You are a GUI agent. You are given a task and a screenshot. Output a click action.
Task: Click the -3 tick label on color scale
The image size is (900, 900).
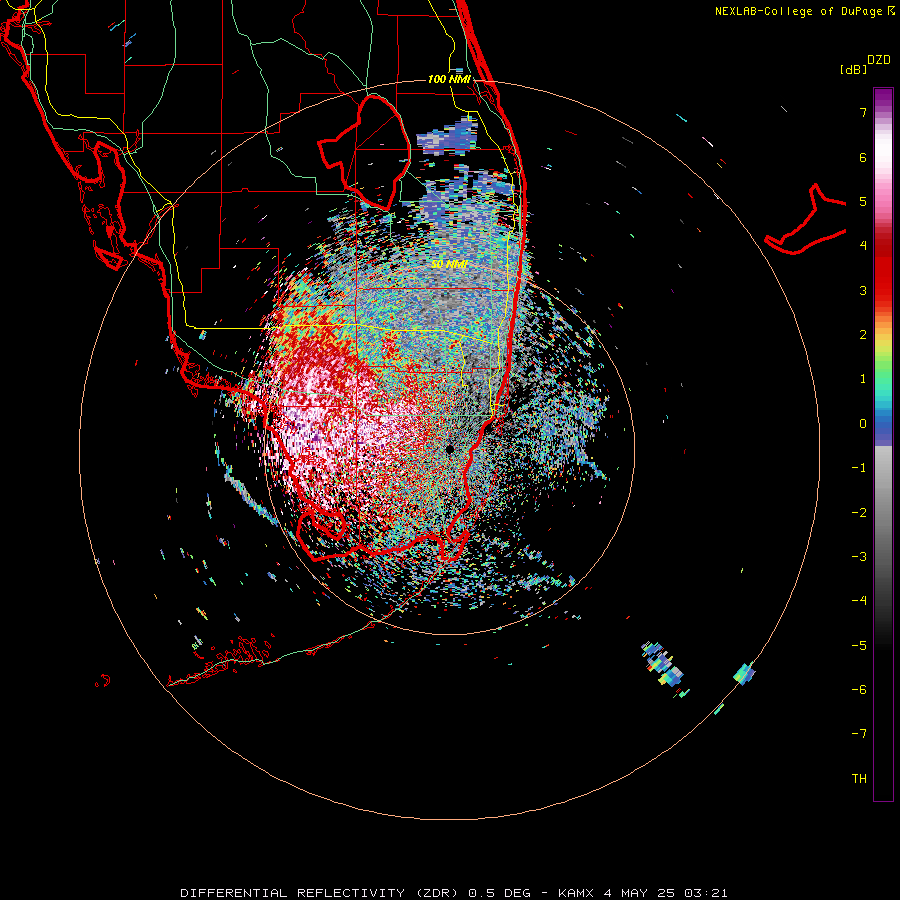859,557
